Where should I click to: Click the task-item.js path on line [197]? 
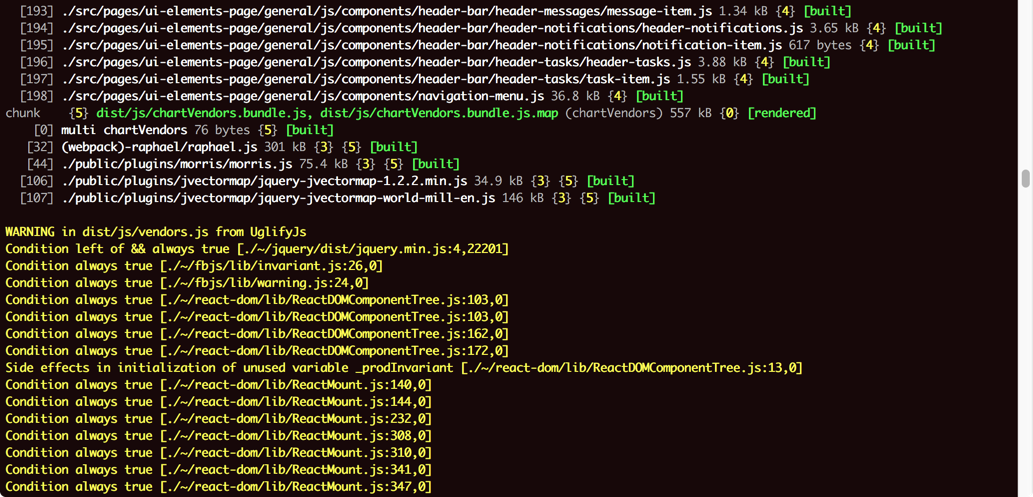[366, 79]
